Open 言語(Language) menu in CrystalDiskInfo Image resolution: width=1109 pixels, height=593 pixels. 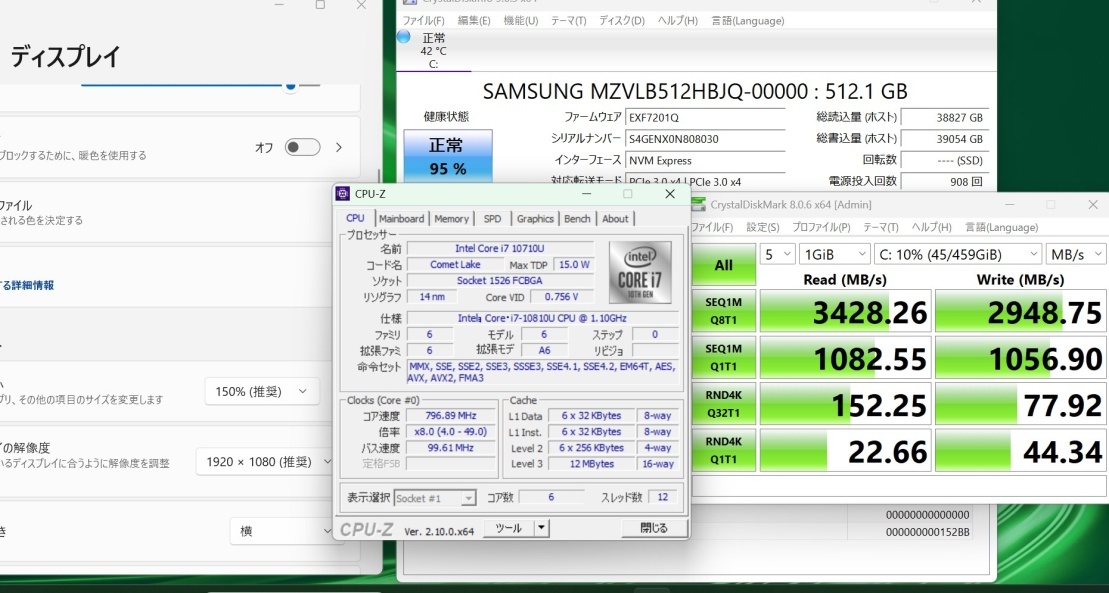(748, 21)
